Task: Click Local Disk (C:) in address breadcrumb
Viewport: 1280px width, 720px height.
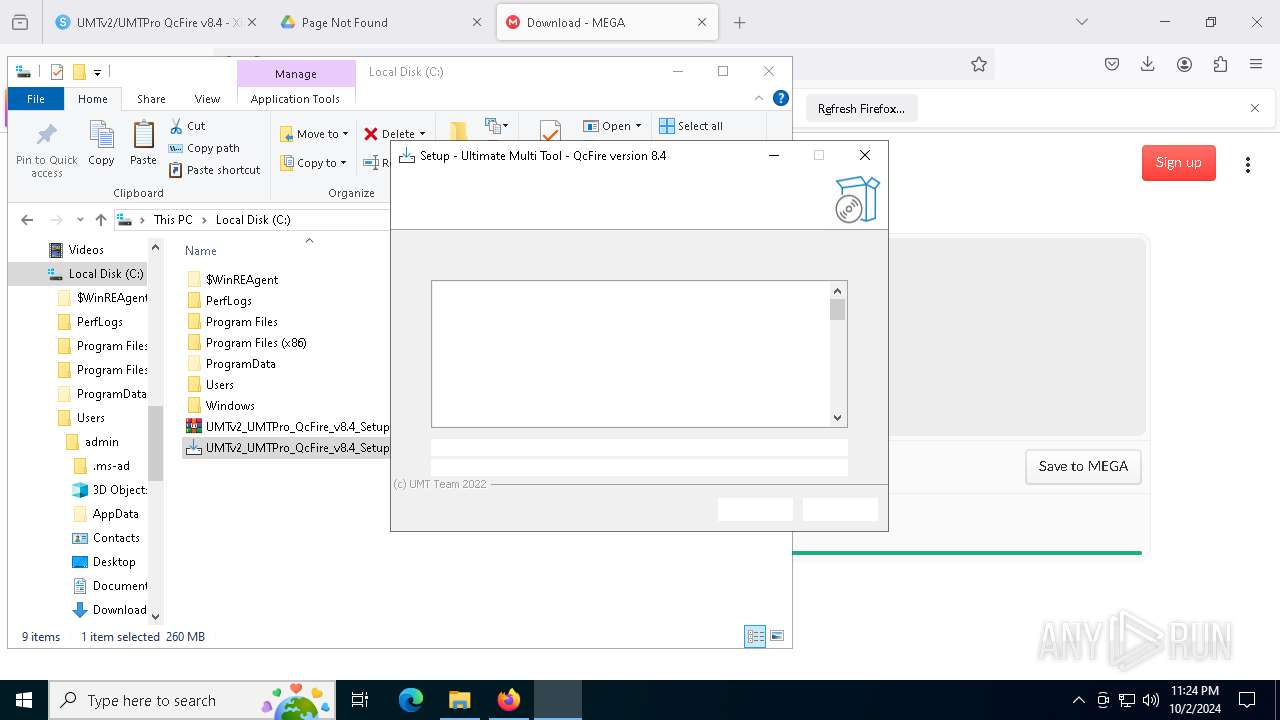Action: tap(253, 220)
